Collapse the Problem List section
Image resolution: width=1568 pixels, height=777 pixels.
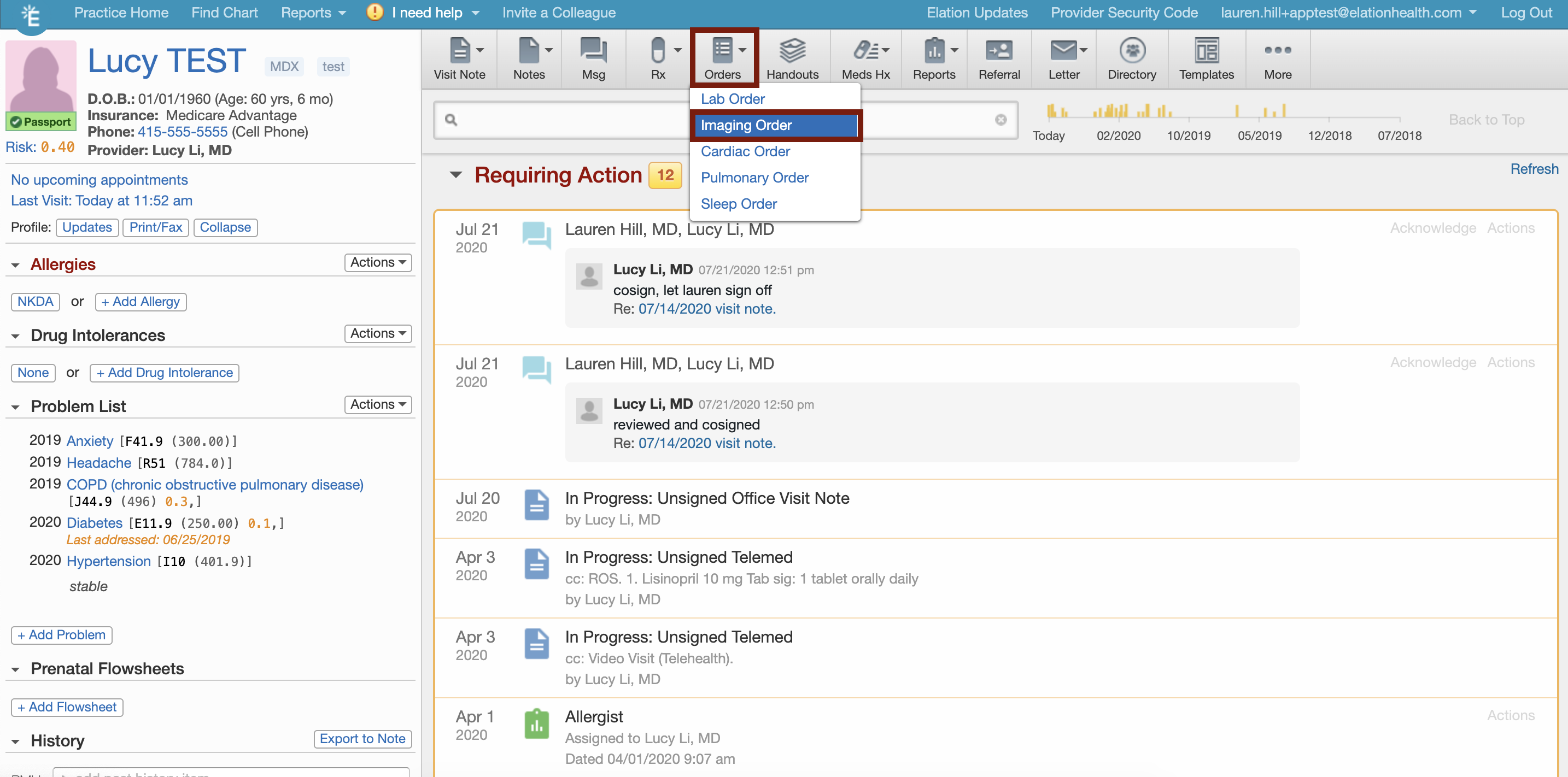15,407
